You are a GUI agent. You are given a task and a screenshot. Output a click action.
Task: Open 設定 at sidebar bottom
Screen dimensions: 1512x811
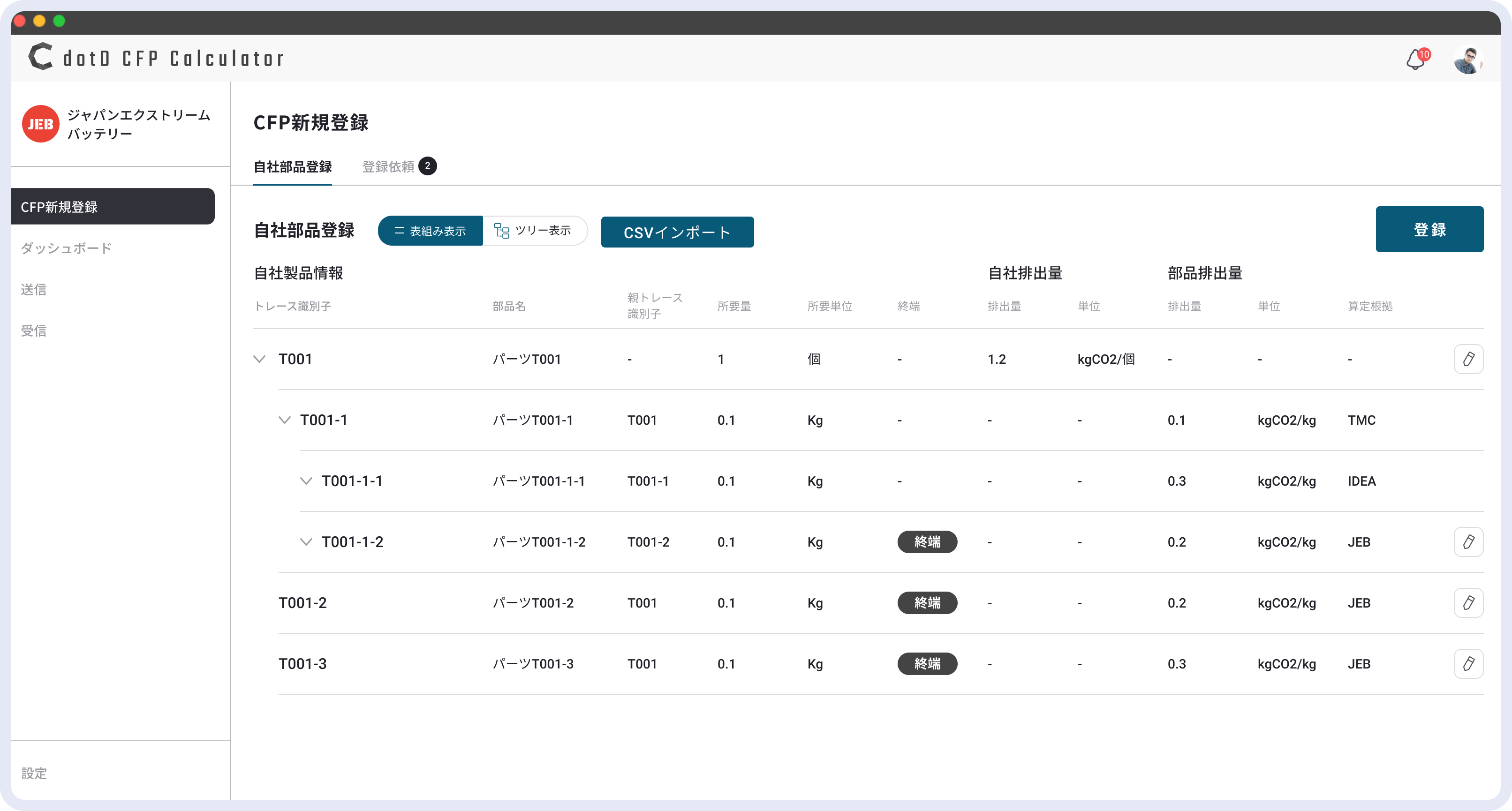(x=34, y=773)
